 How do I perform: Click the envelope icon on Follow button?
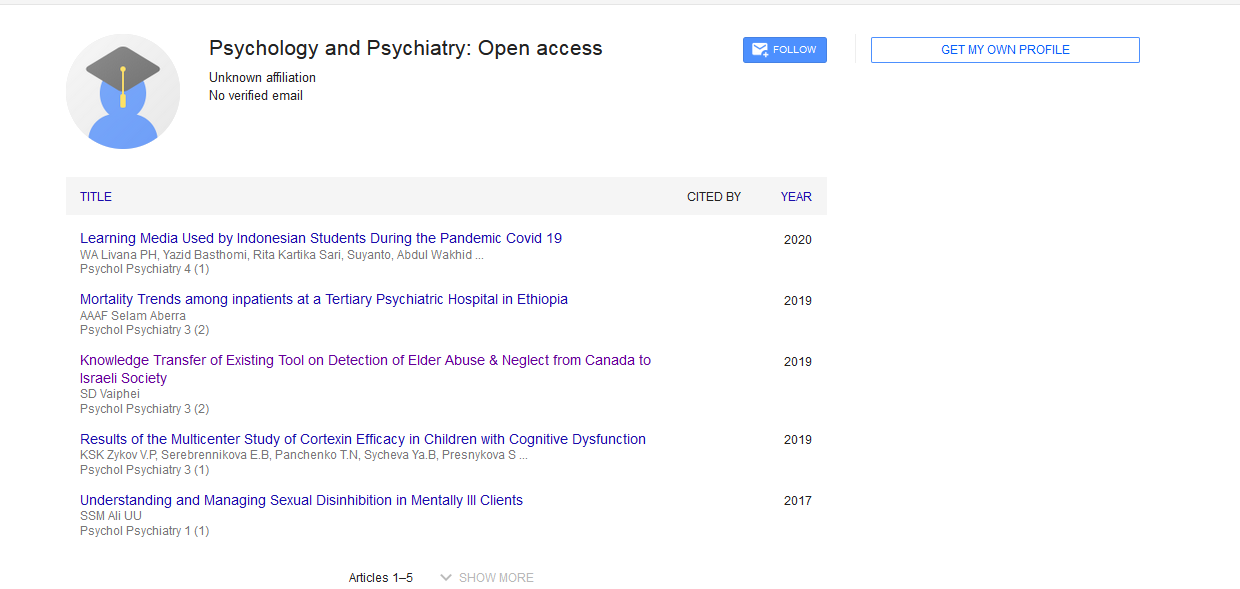[760, 50]
